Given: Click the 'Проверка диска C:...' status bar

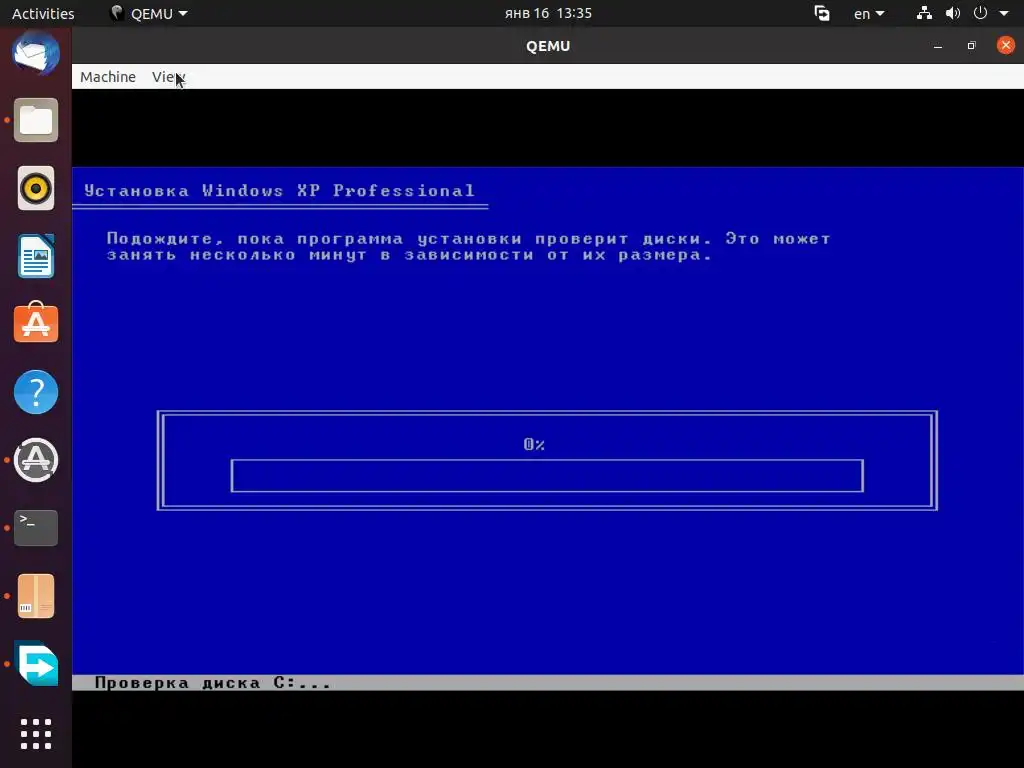Looking at the screenshot, I should pyautogui.click(x=547, y=682).
